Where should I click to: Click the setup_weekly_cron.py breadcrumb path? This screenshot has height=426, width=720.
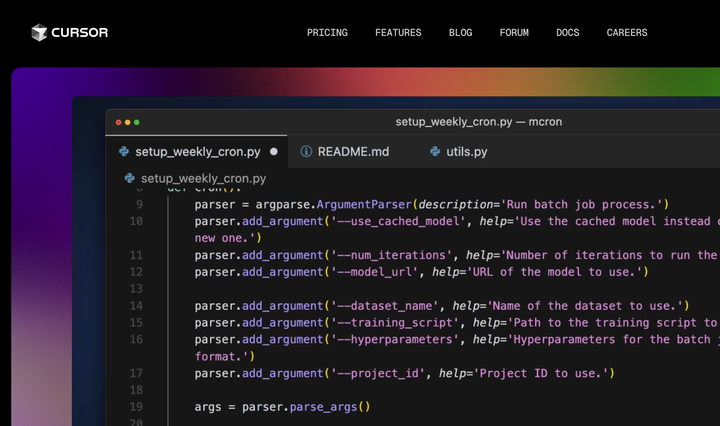coord(203,178)
